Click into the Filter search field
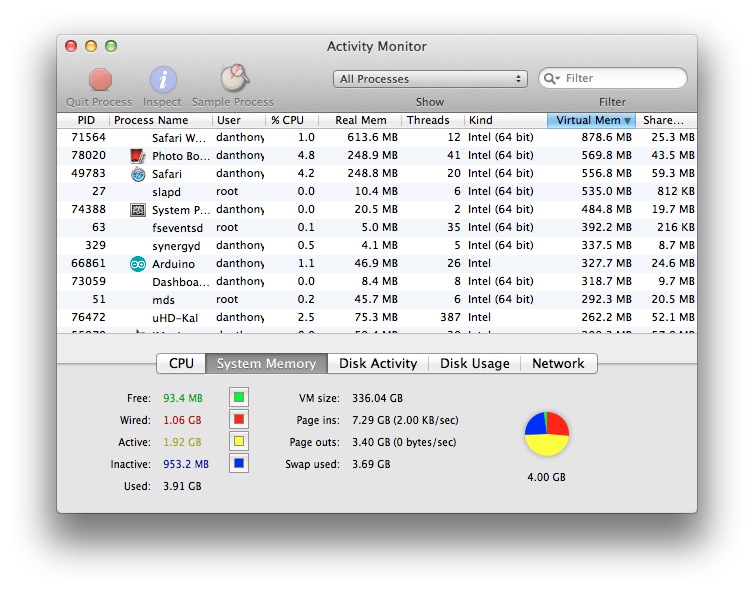 click(x=613, y=78)
